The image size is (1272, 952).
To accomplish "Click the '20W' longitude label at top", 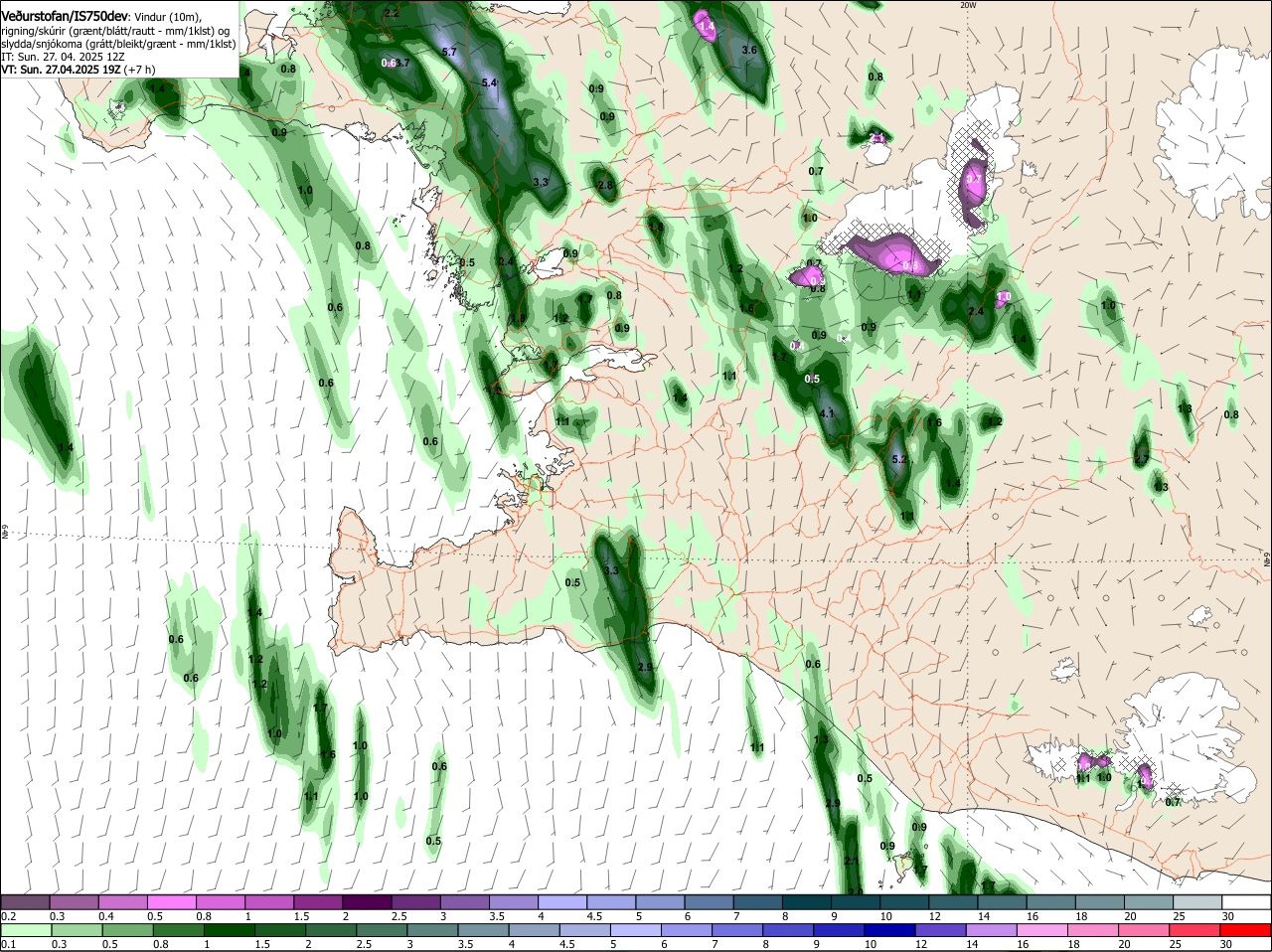I will (968, 5).
